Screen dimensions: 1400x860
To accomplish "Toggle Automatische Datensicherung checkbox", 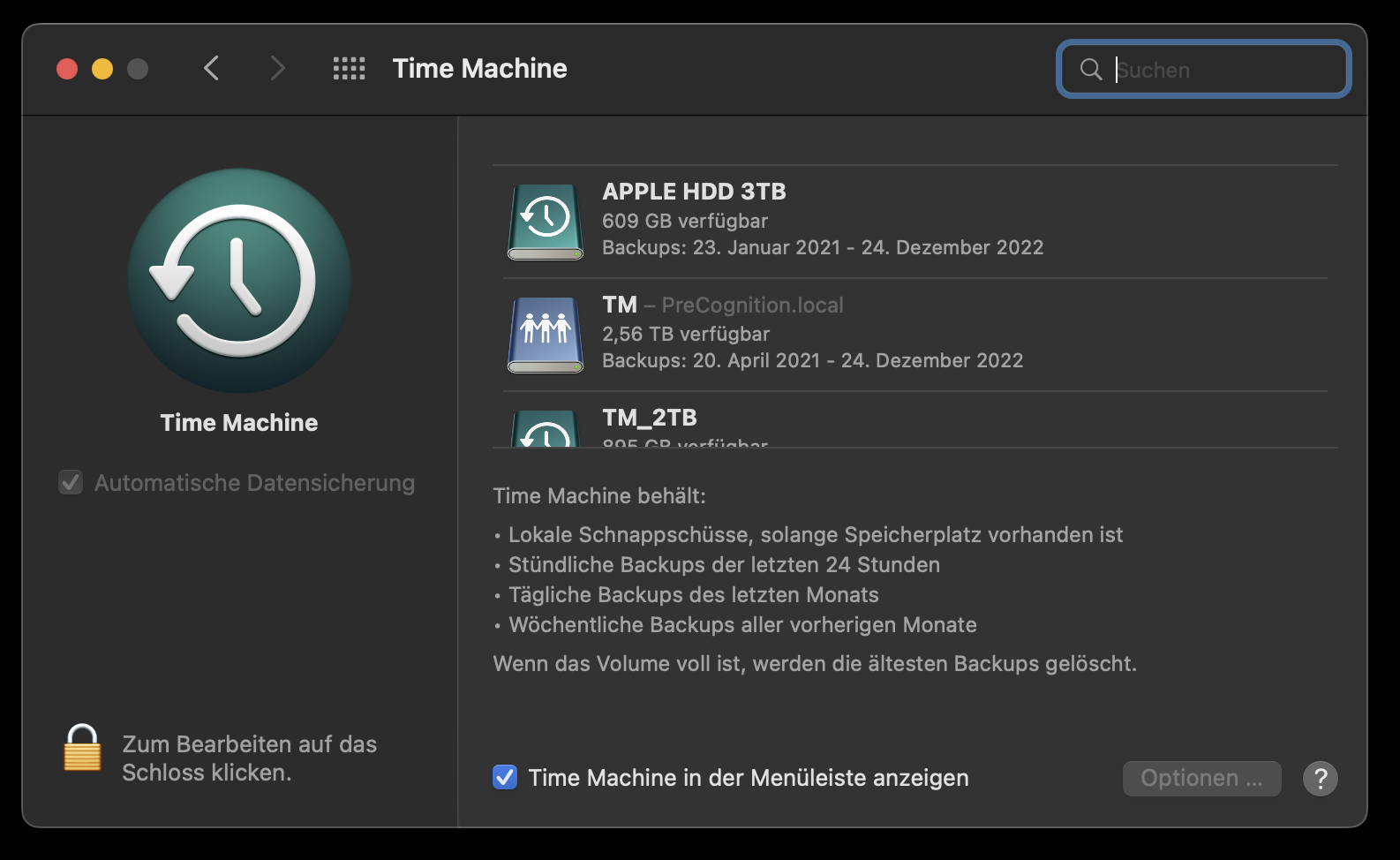I will click(x=71, y=483).
